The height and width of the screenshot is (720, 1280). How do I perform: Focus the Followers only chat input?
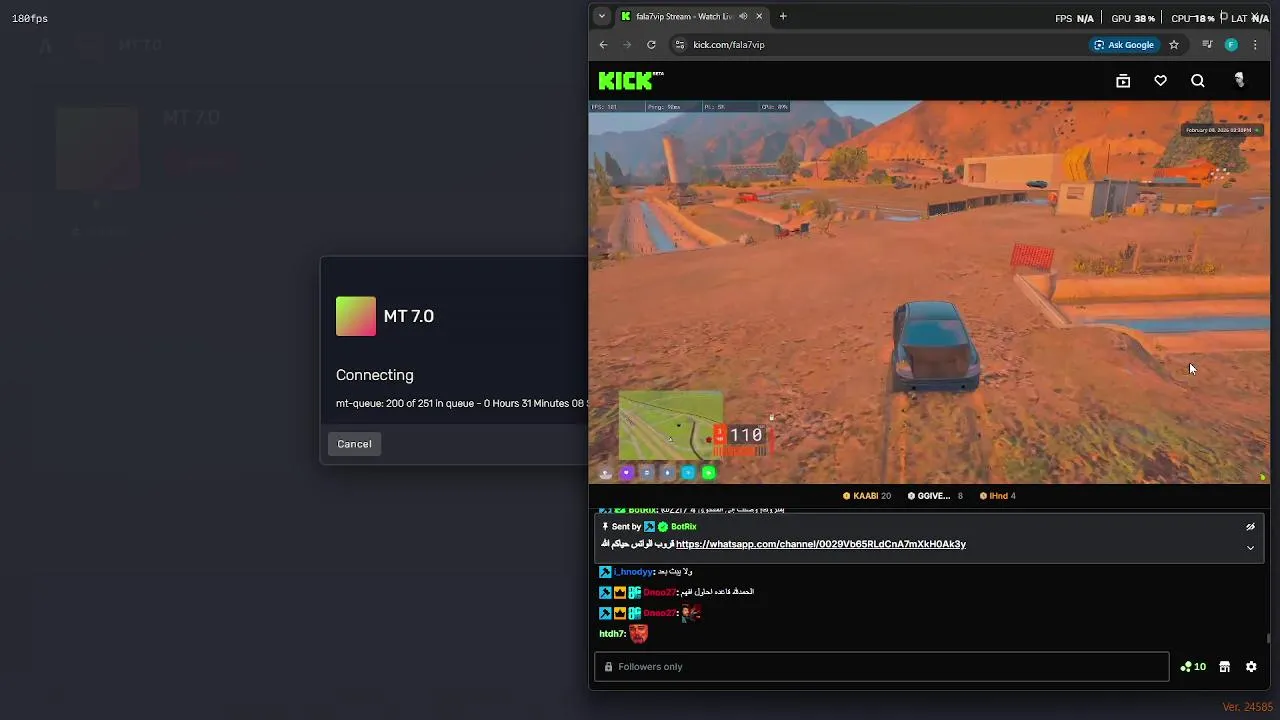[x=881, y=667]
